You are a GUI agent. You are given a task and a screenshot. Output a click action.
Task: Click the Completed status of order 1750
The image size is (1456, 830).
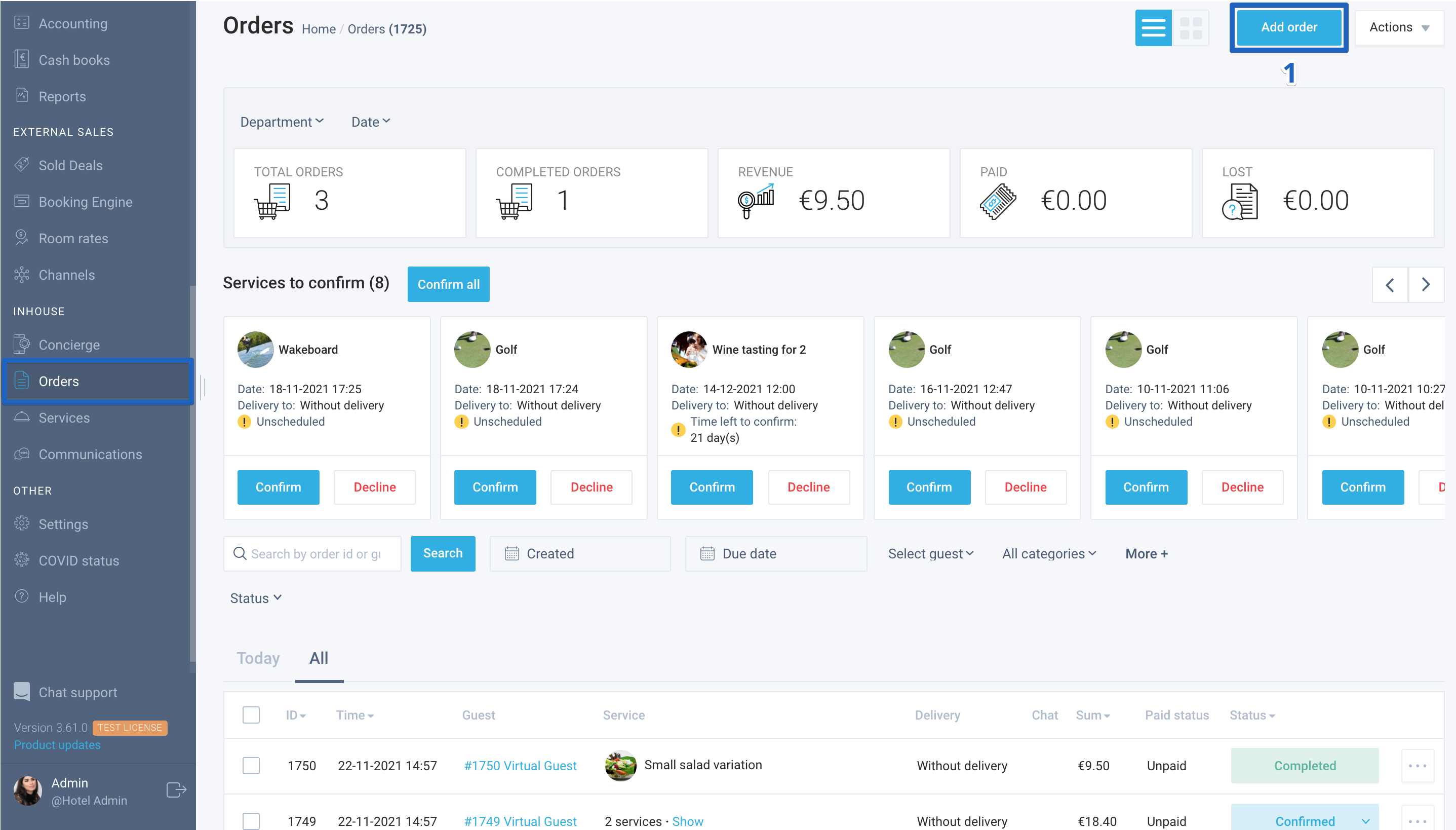pyautogui.click(x=1305, y=766)
